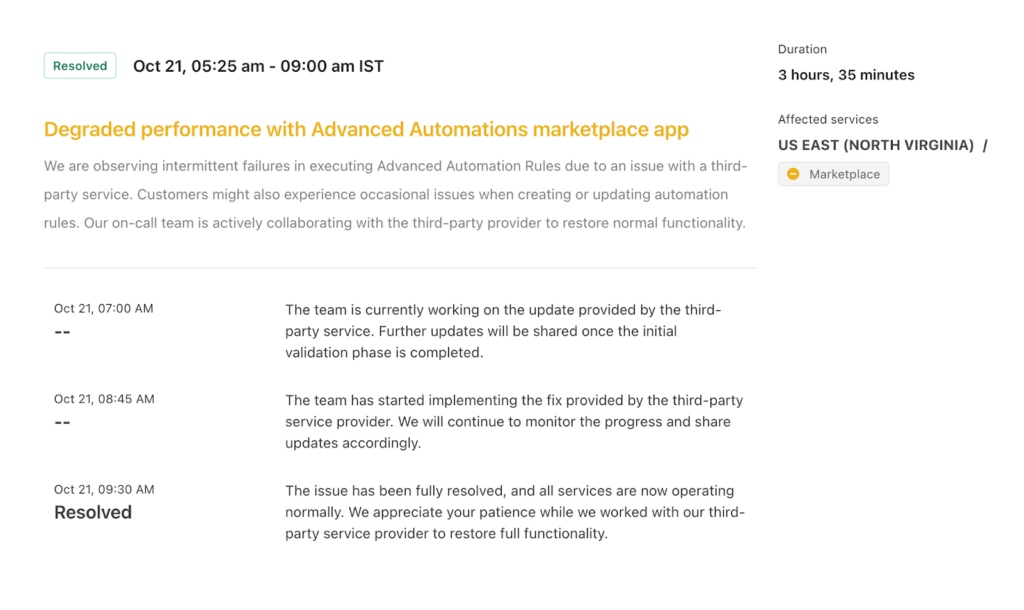The height and width of the screenshot is (610, 1024).
Task: Click the Oct 21, 07:00 AM update timestamp
Action: pyautogui.click(x=103, y=308)
